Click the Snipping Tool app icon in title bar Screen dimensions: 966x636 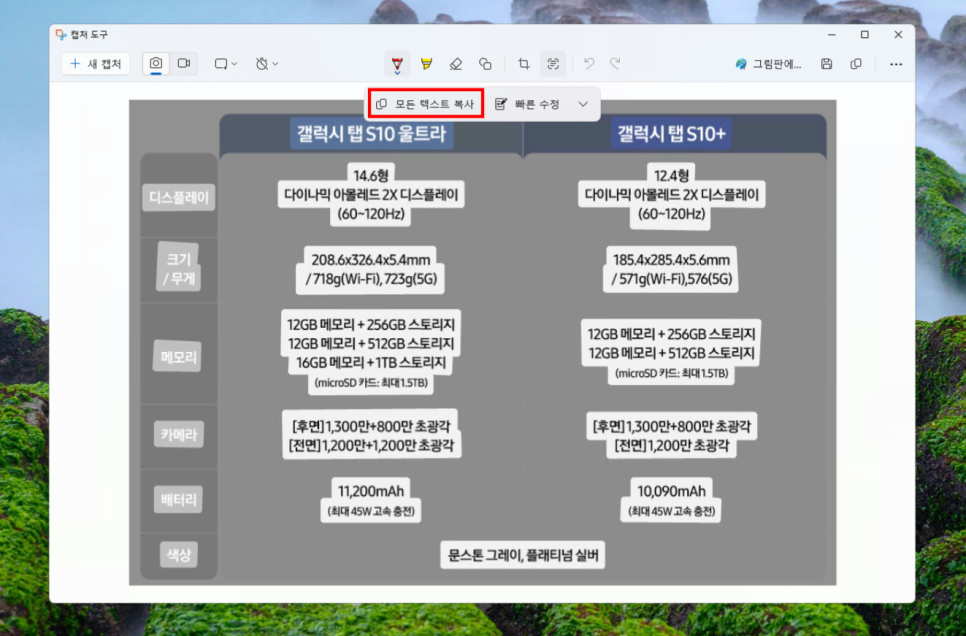[x=61, y=35]
